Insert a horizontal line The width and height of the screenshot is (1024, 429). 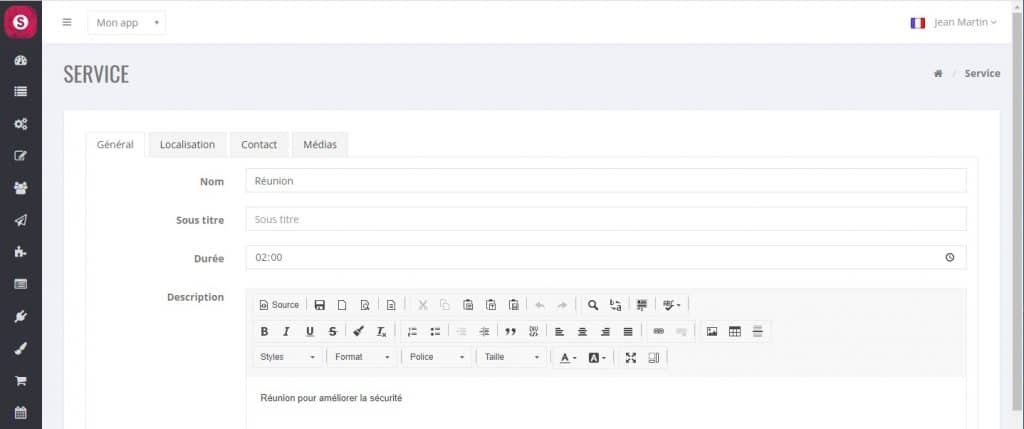[758, 332]
